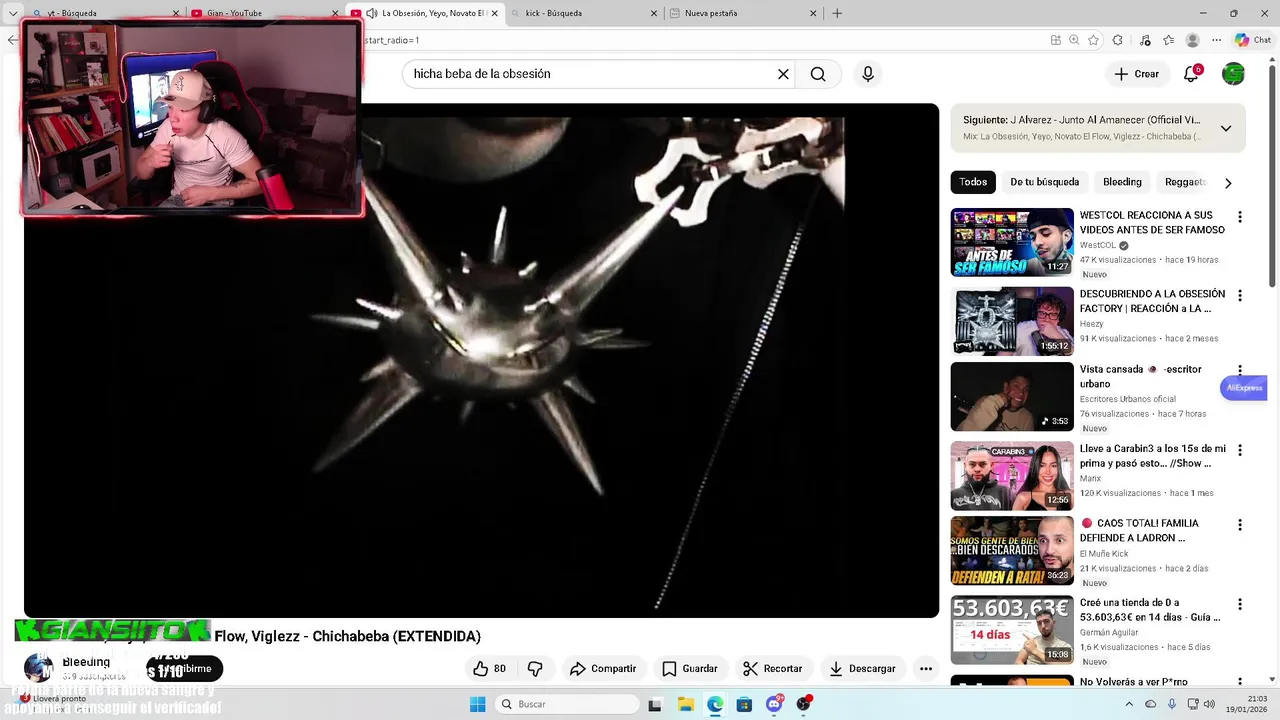Like the video with thumbs up
The width and height of the screenshot is (1280, 720).
[490, 668]
